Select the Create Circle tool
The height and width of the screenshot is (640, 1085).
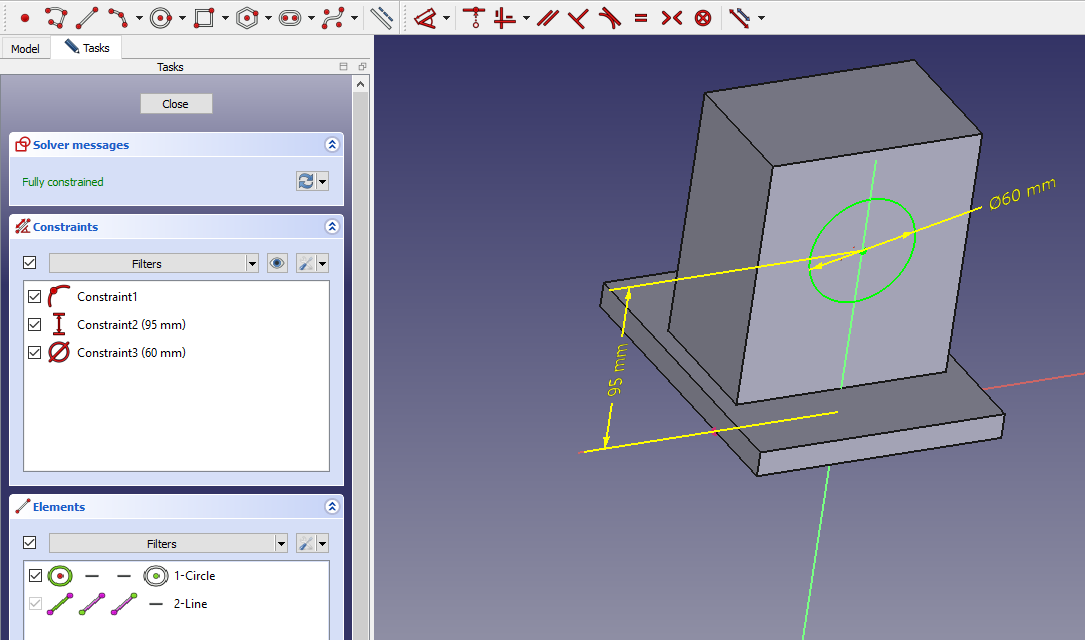tap(161, 18)
